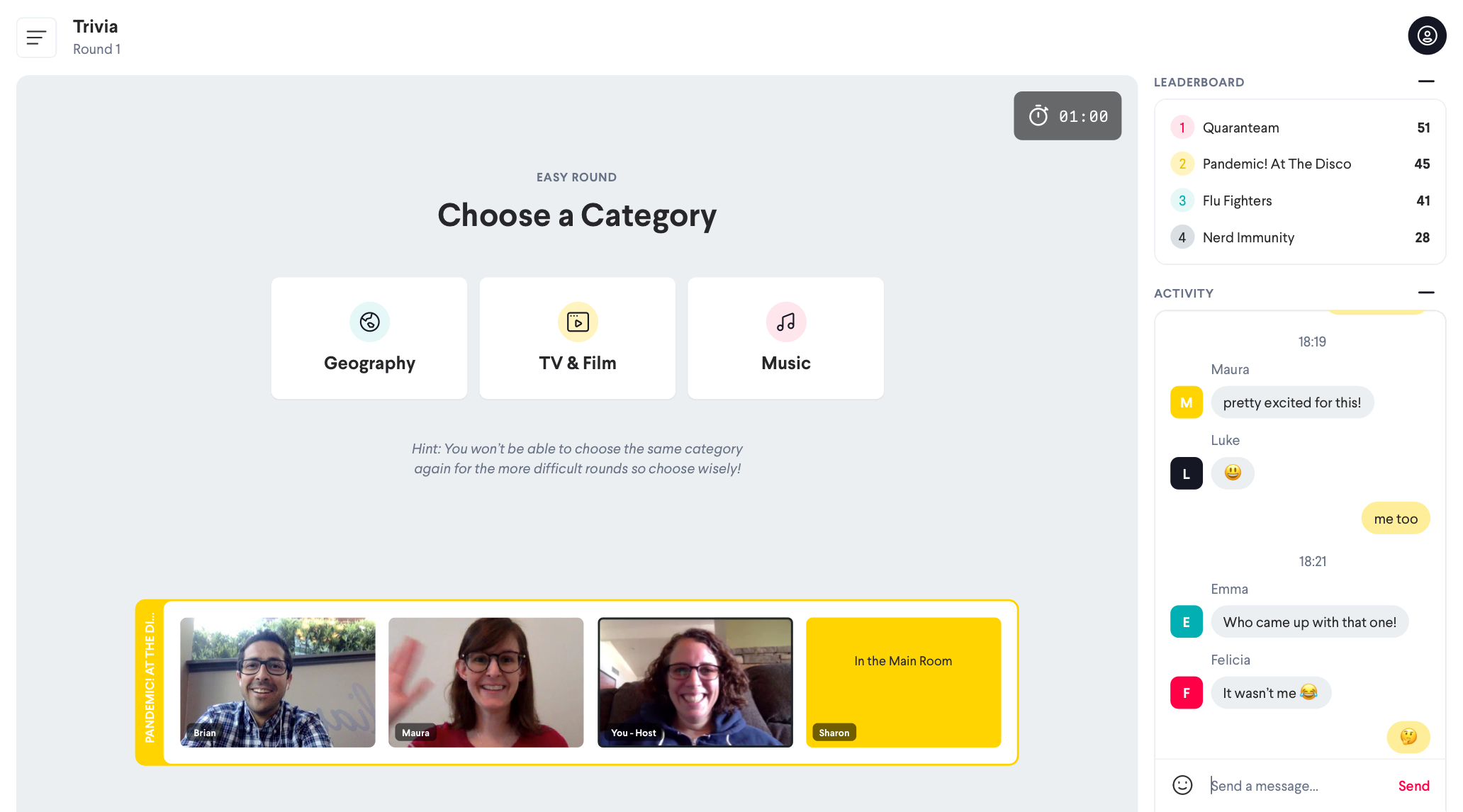This screenshot has width=1463, height=812.
Task: Expand the Pandemic! At The Disco team tab
Action: (x=150, y=682)
